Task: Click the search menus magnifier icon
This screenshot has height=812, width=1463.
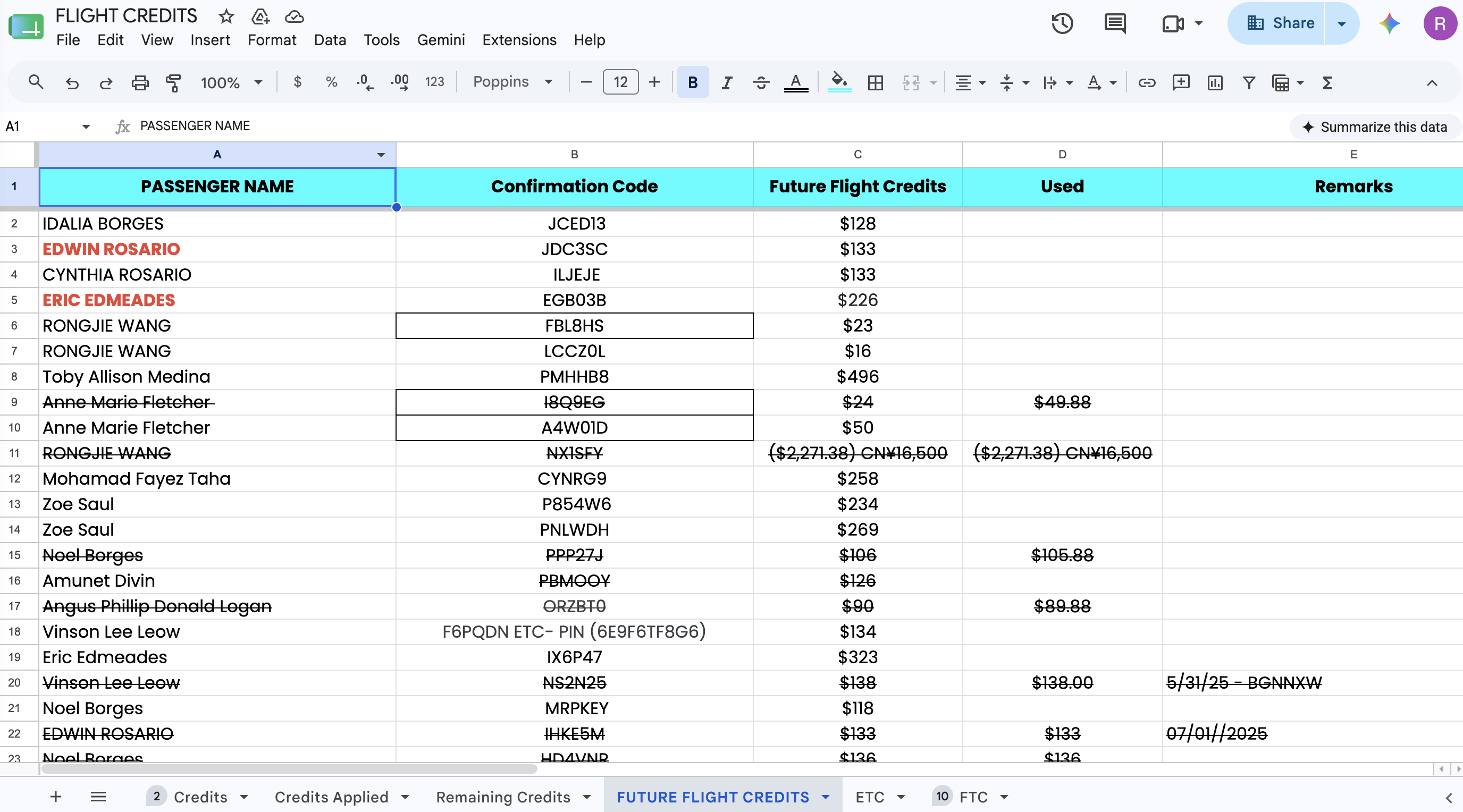Action: point(36,82)
